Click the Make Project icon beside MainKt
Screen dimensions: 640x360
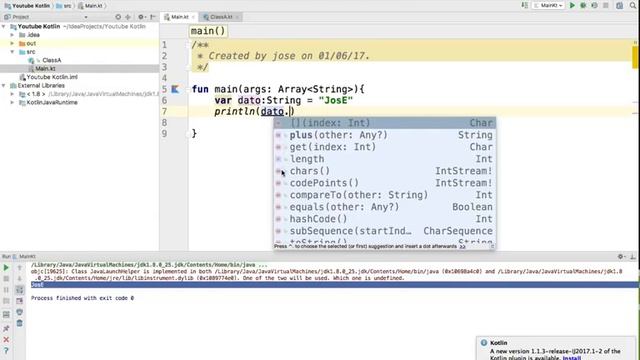tap(524, 5)
